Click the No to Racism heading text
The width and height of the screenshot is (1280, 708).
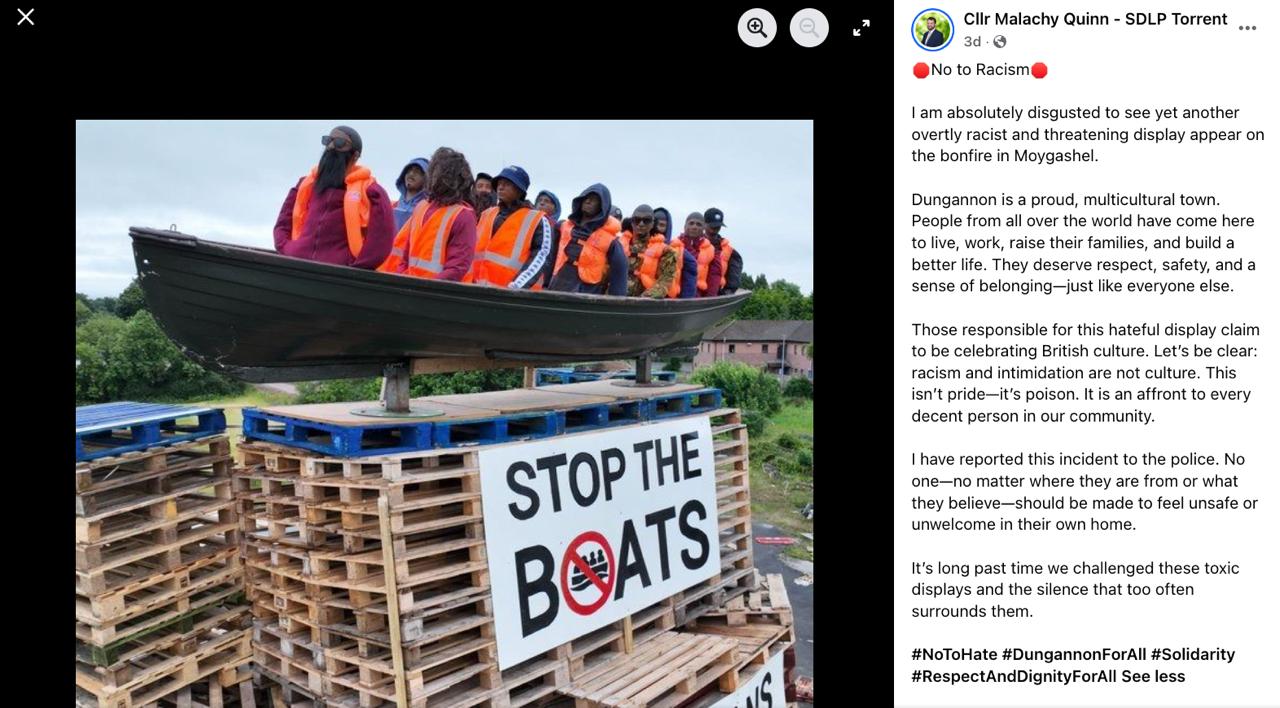[x=980, y=70]
